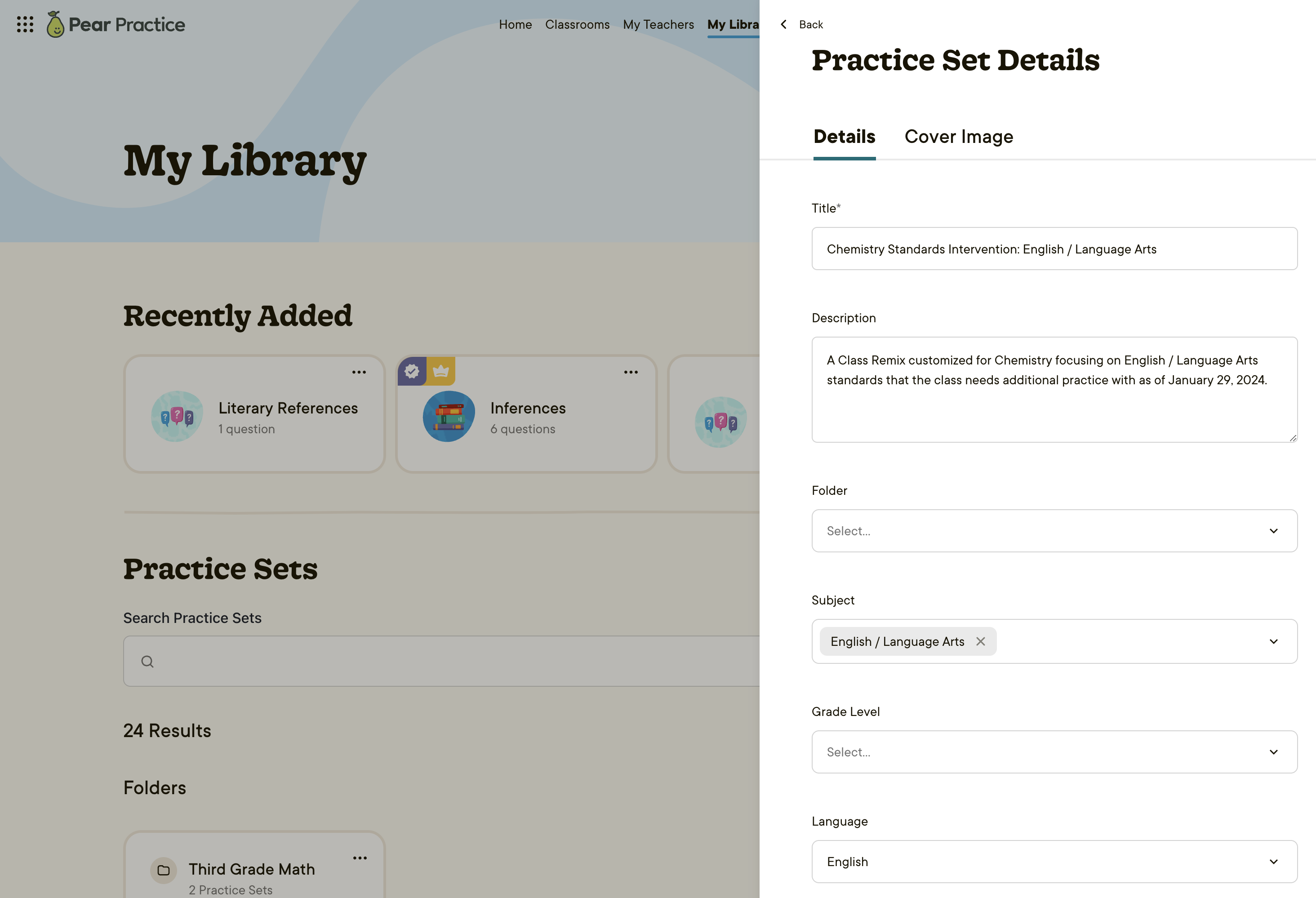Click the Inferences books thumbnail
Image resolution: width=1316 pixels, height=898 pixels.
(449, 417)
